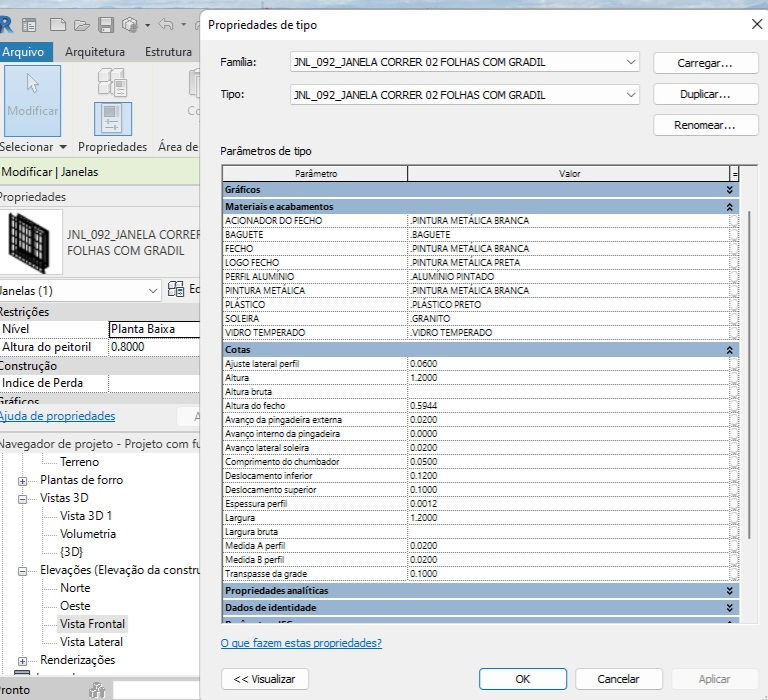Expand the Plantas de forro tree node
The height and width of the screenshot is (700, 768).
point(23,481)
